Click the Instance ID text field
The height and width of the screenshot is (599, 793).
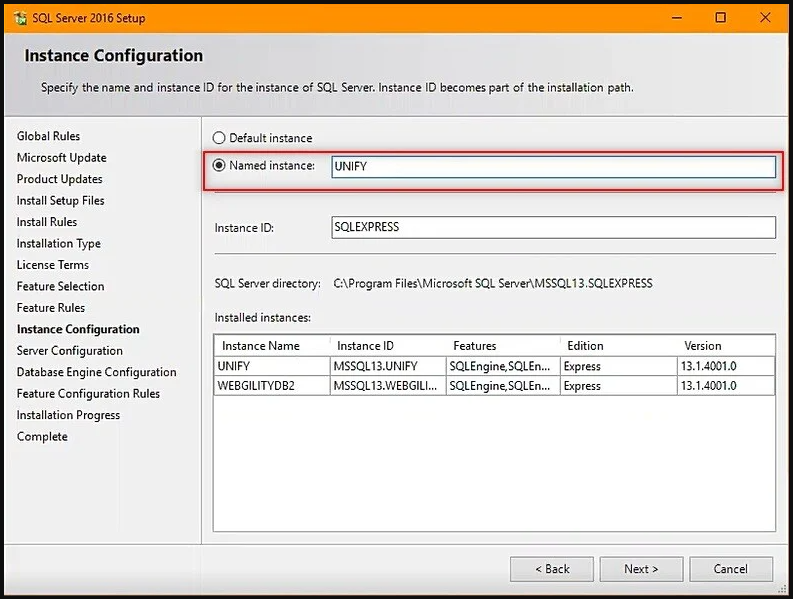point(552,228)
